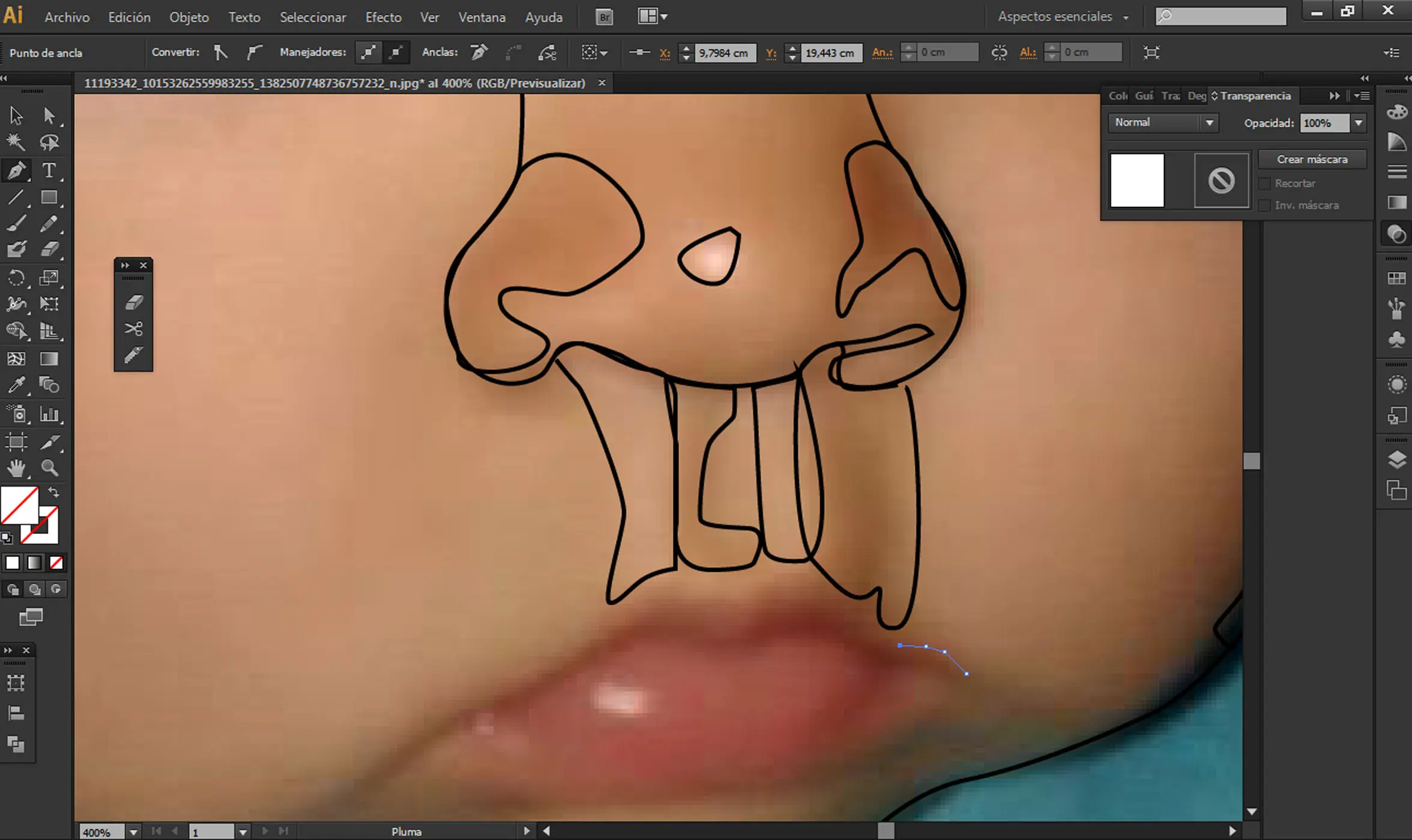1412x840 pixels.
Task: Enable the Inv. máscara checkbox
Action: pos(1264,205)
